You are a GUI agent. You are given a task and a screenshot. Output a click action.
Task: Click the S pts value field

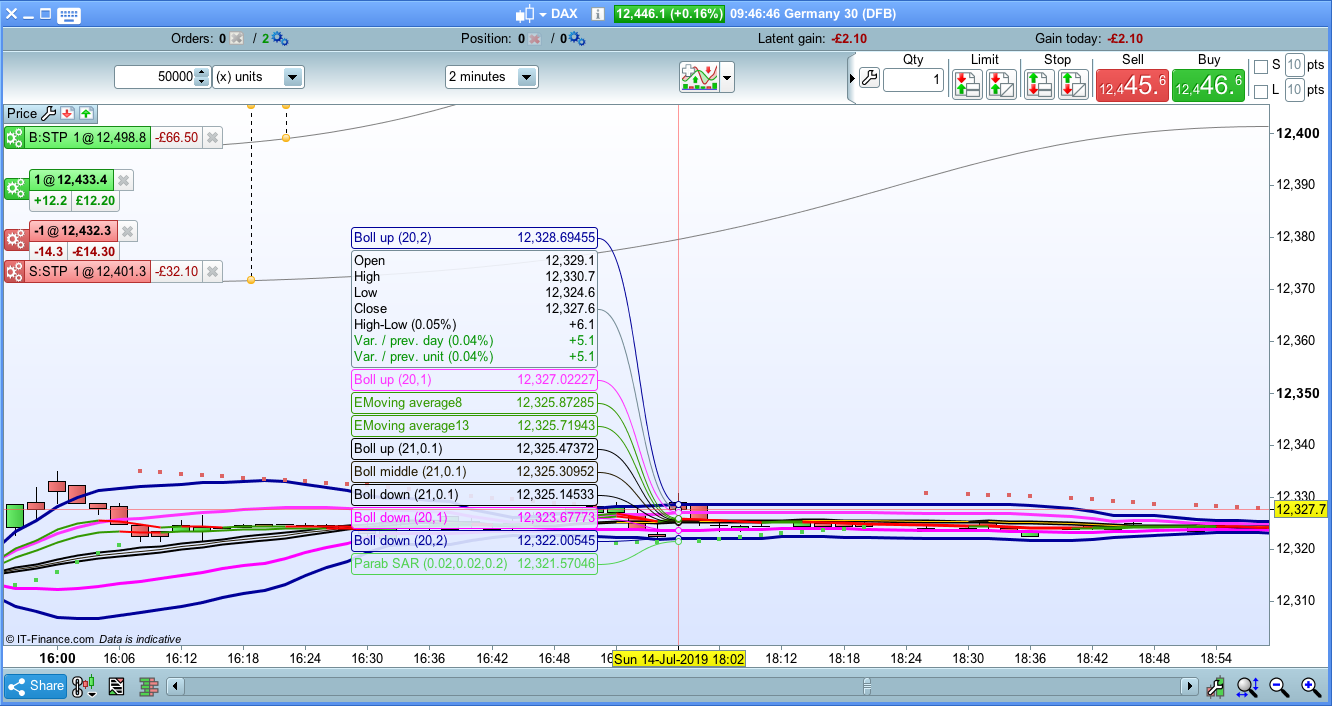(1294, 66)
